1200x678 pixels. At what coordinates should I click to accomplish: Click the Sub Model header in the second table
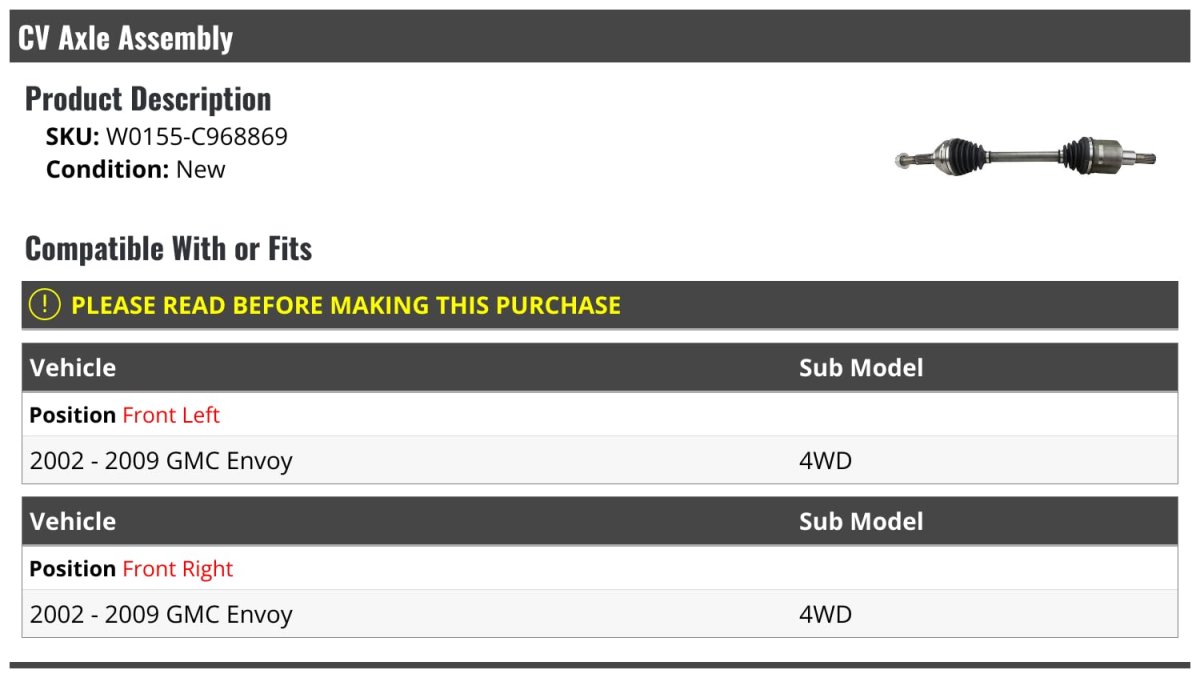[861, 521]
